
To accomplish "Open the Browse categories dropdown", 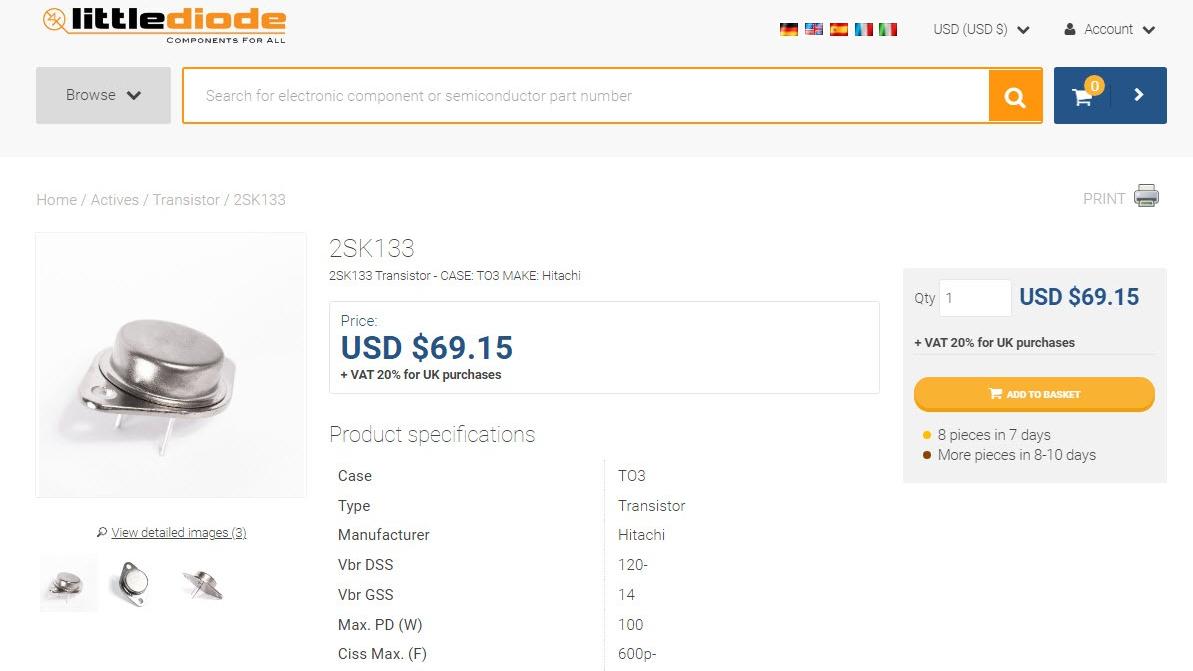I will (x=103, y=96).
